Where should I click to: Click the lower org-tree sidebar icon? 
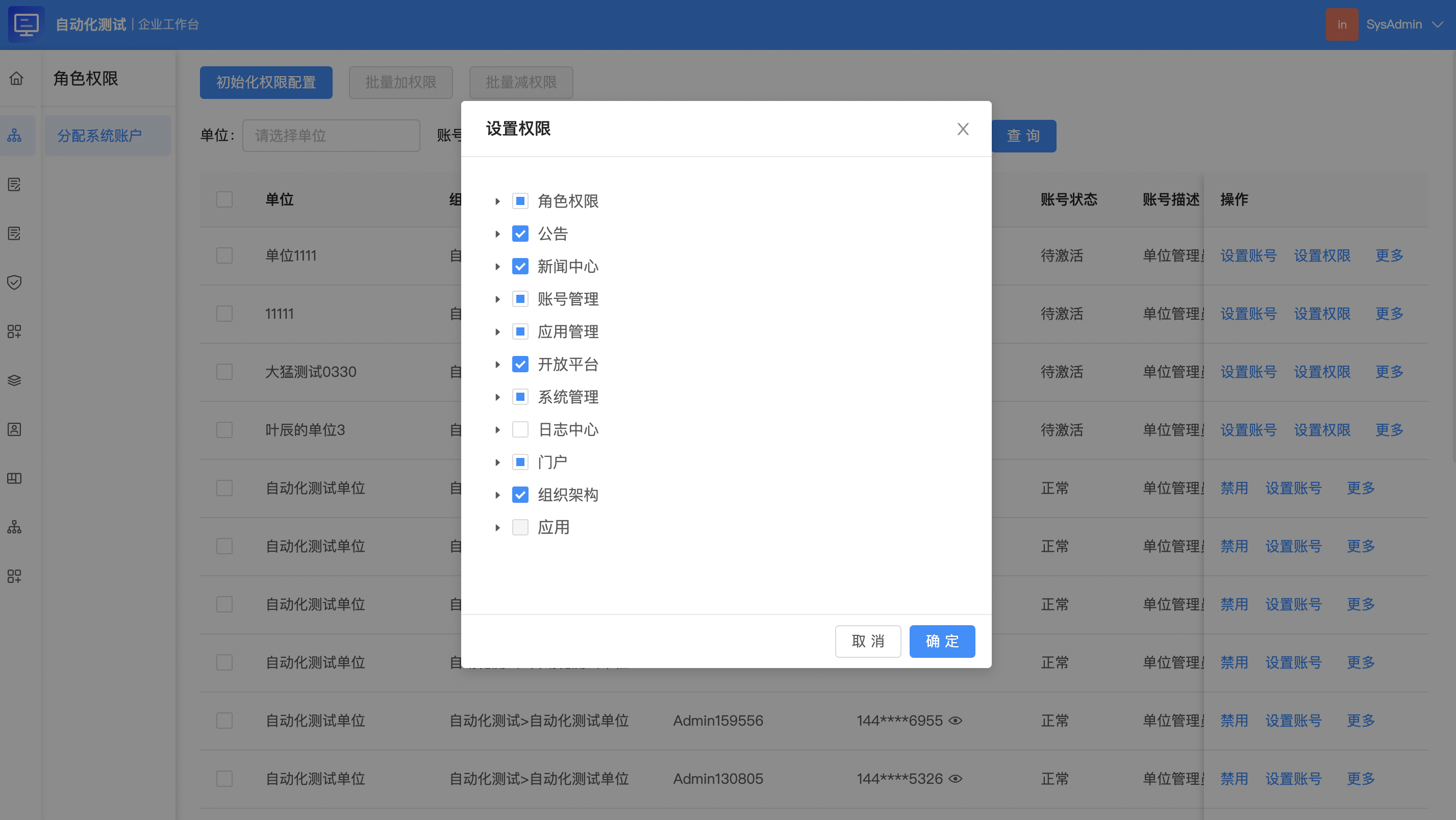tap(15, 527)
